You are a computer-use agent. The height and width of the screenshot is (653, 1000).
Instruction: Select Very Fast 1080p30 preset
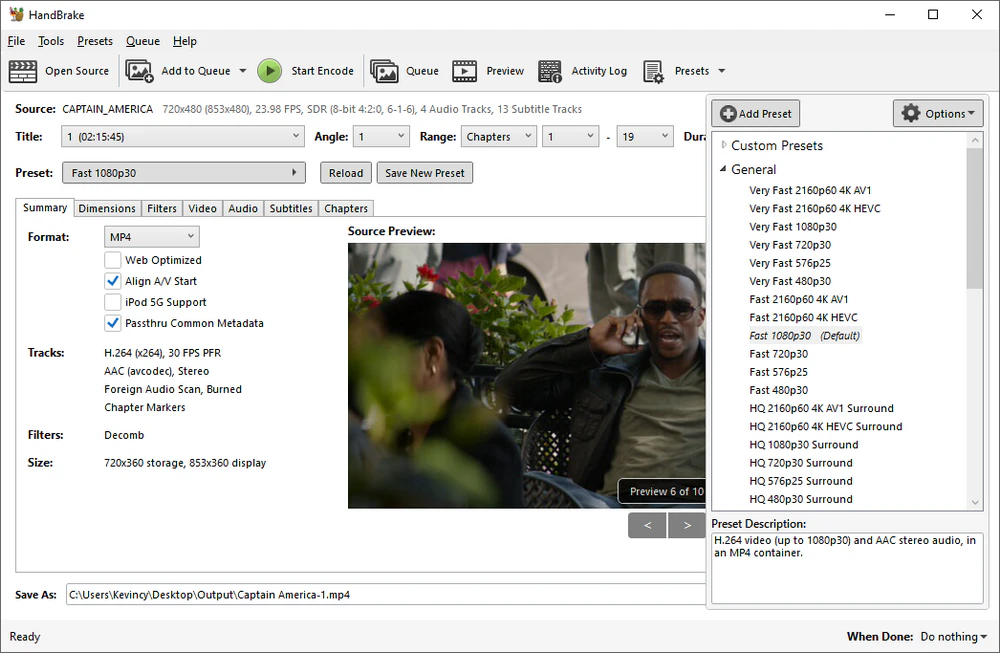click(793, 226)
